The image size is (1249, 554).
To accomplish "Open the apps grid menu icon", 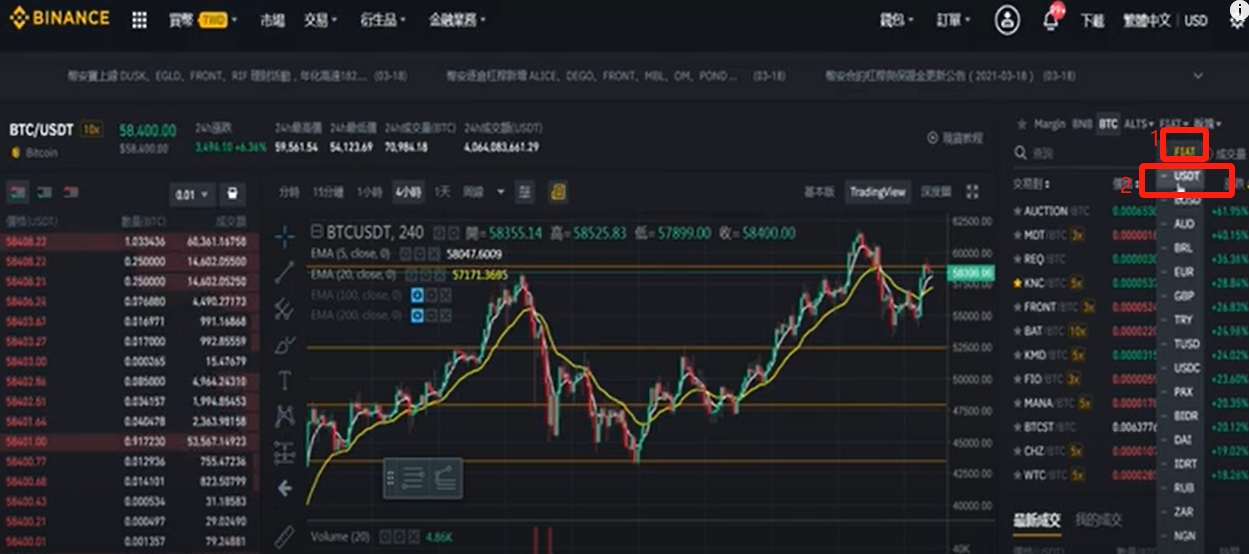I will point(139,20).
